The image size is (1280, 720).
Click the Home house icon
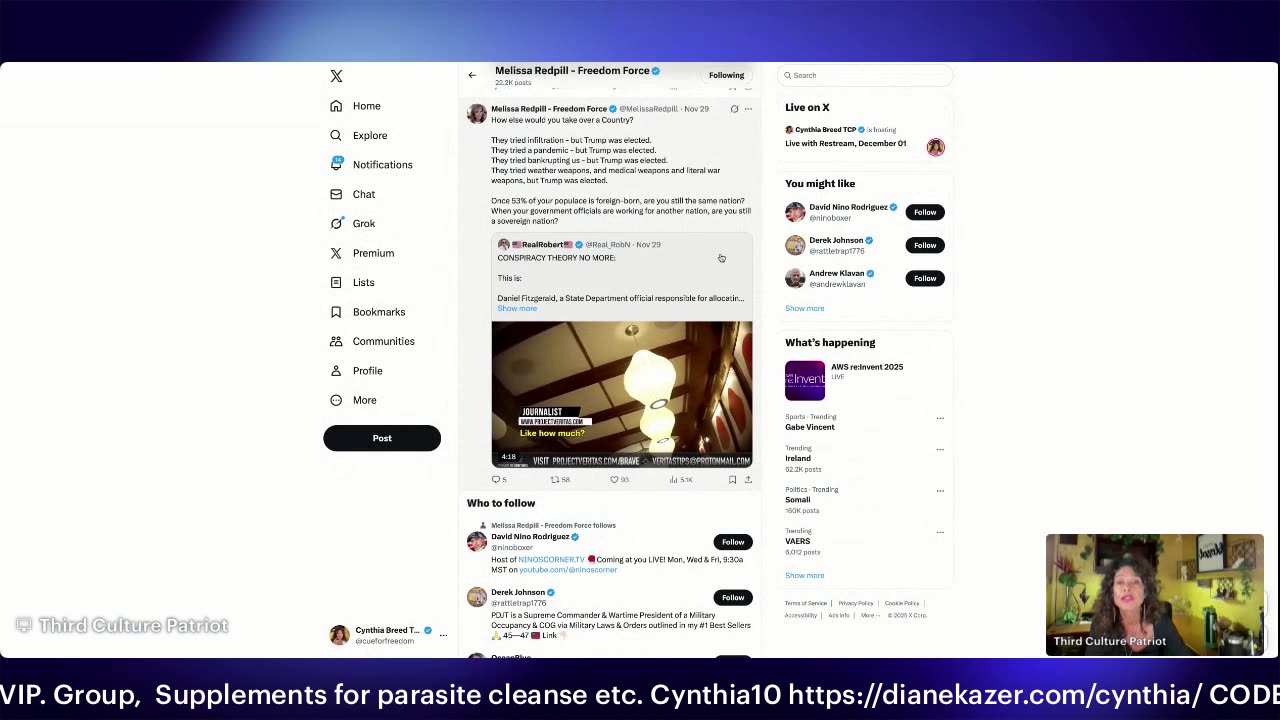click(x=336, y=106)
